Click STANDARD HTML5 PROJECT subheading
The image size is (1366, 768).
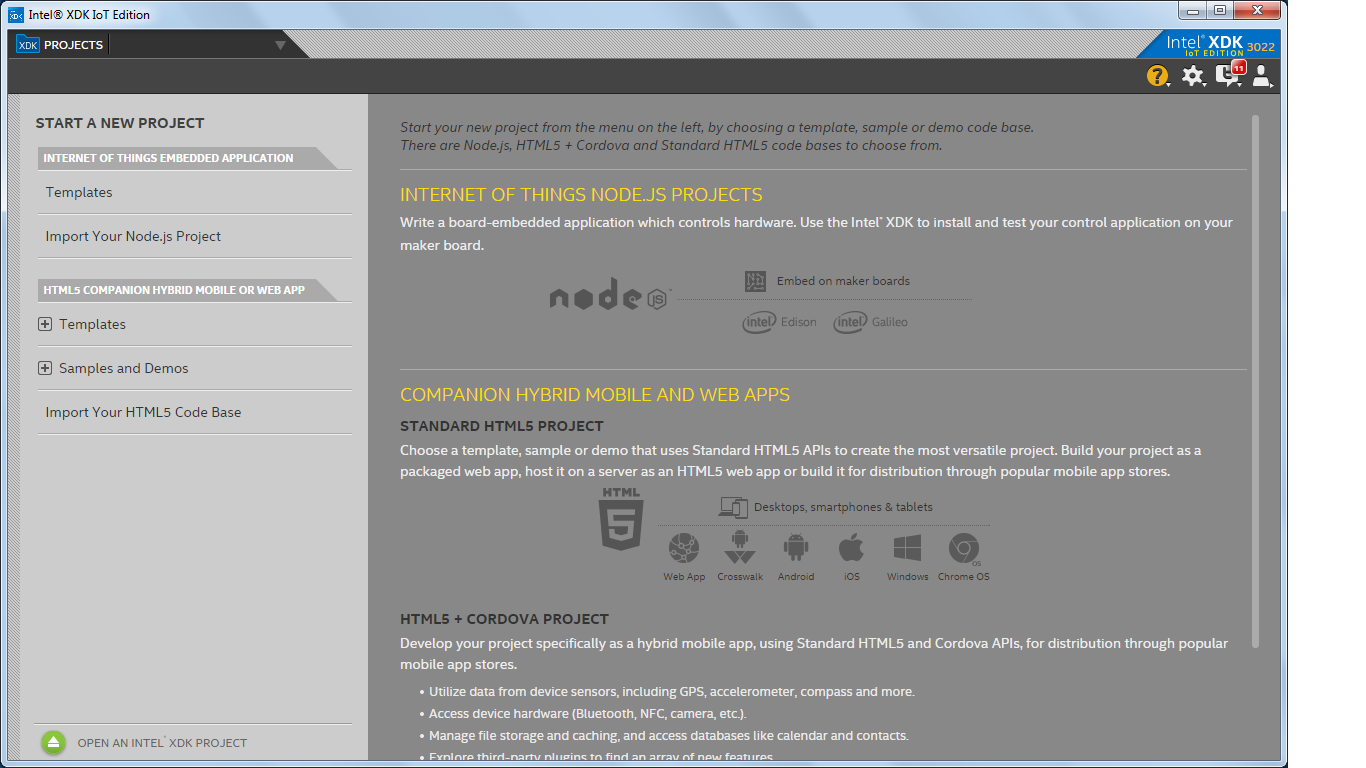click(x=502, y=426)
